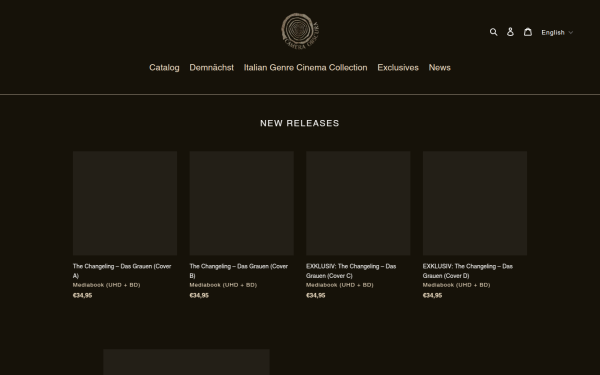Image resolution: width=600 pixels, height=375 pixels.
Task: Click the Cover D price €34,95
Action: coord(432,295)
